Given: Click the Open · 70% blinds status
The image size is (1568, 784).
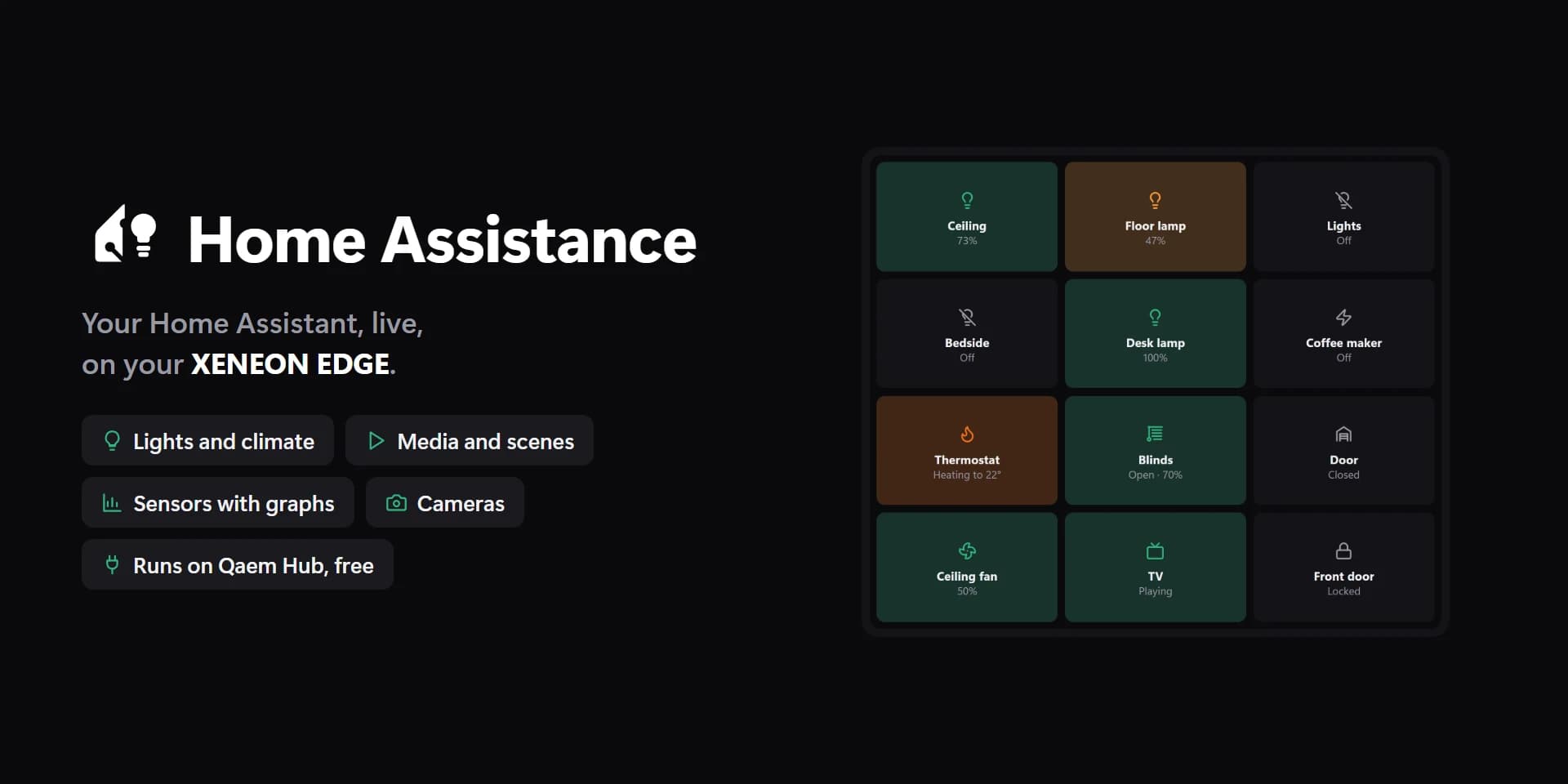Looking at the screenshot, I should tap(1155, 475).
